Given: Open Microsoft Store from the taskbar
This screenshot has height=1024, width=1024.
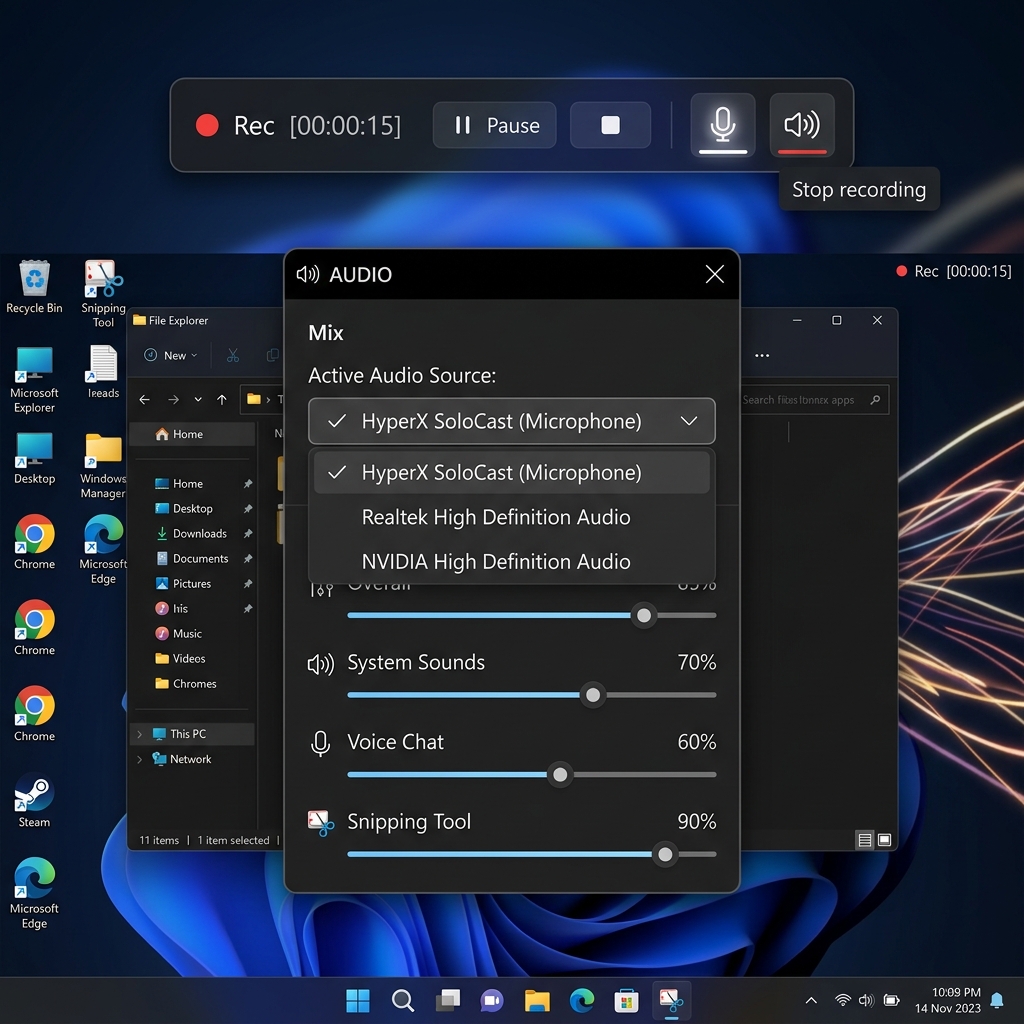Looking at the screenshot, I should click(626, 1000).
